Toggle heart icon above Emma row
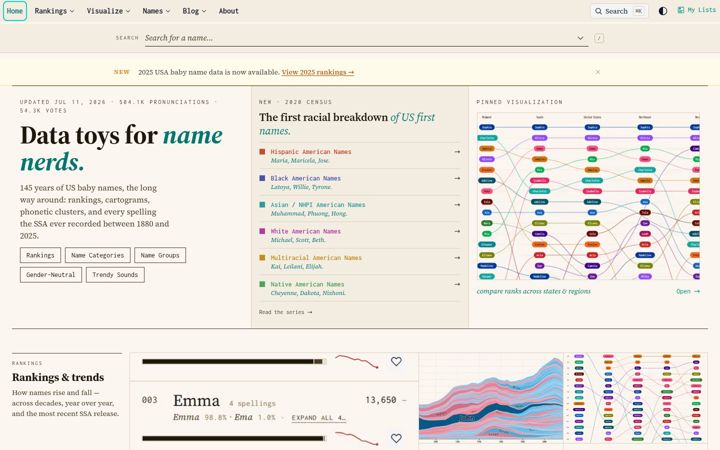The height and width of the screenshot is (450, 720). 396,362
